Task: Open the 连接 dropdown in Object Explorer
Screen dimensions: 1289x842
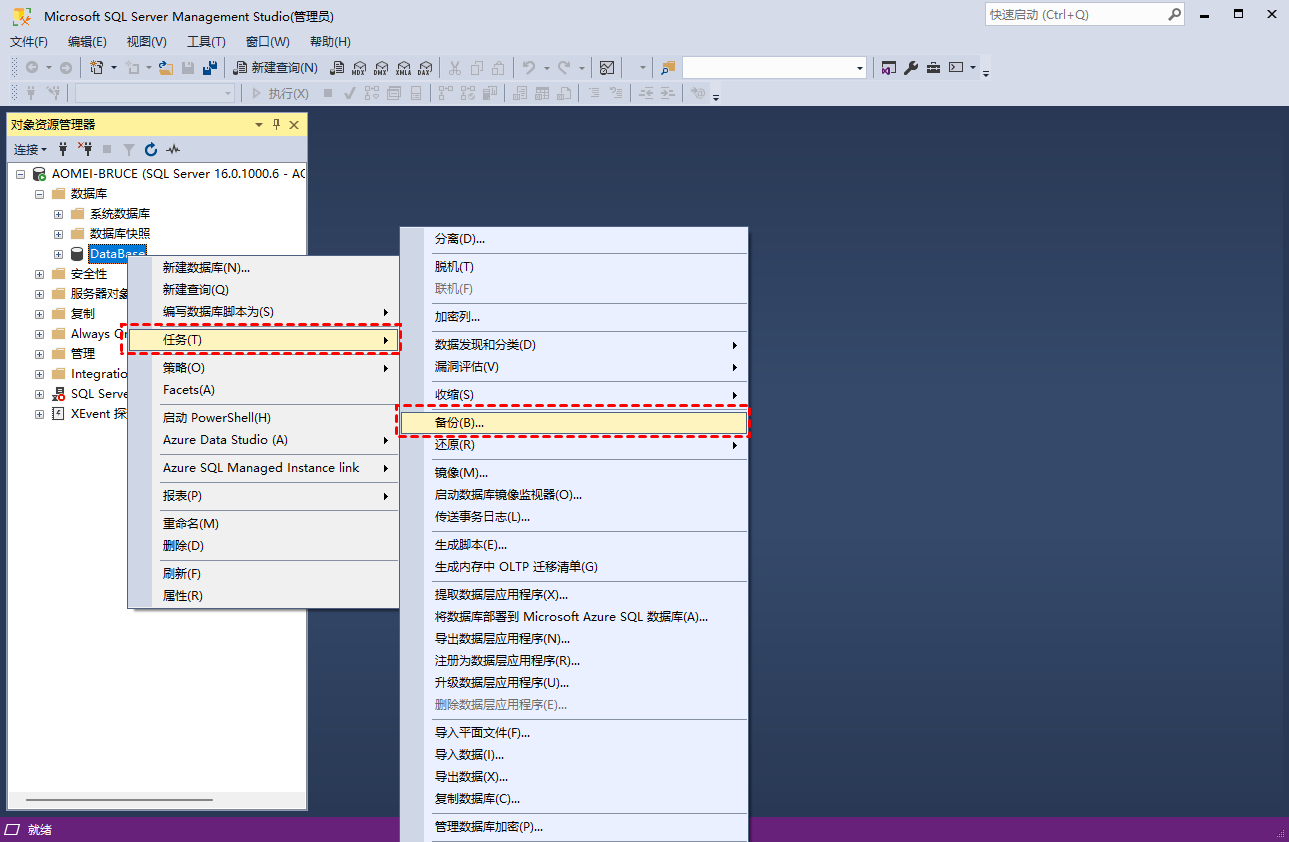Action: [x=30, y=149]
